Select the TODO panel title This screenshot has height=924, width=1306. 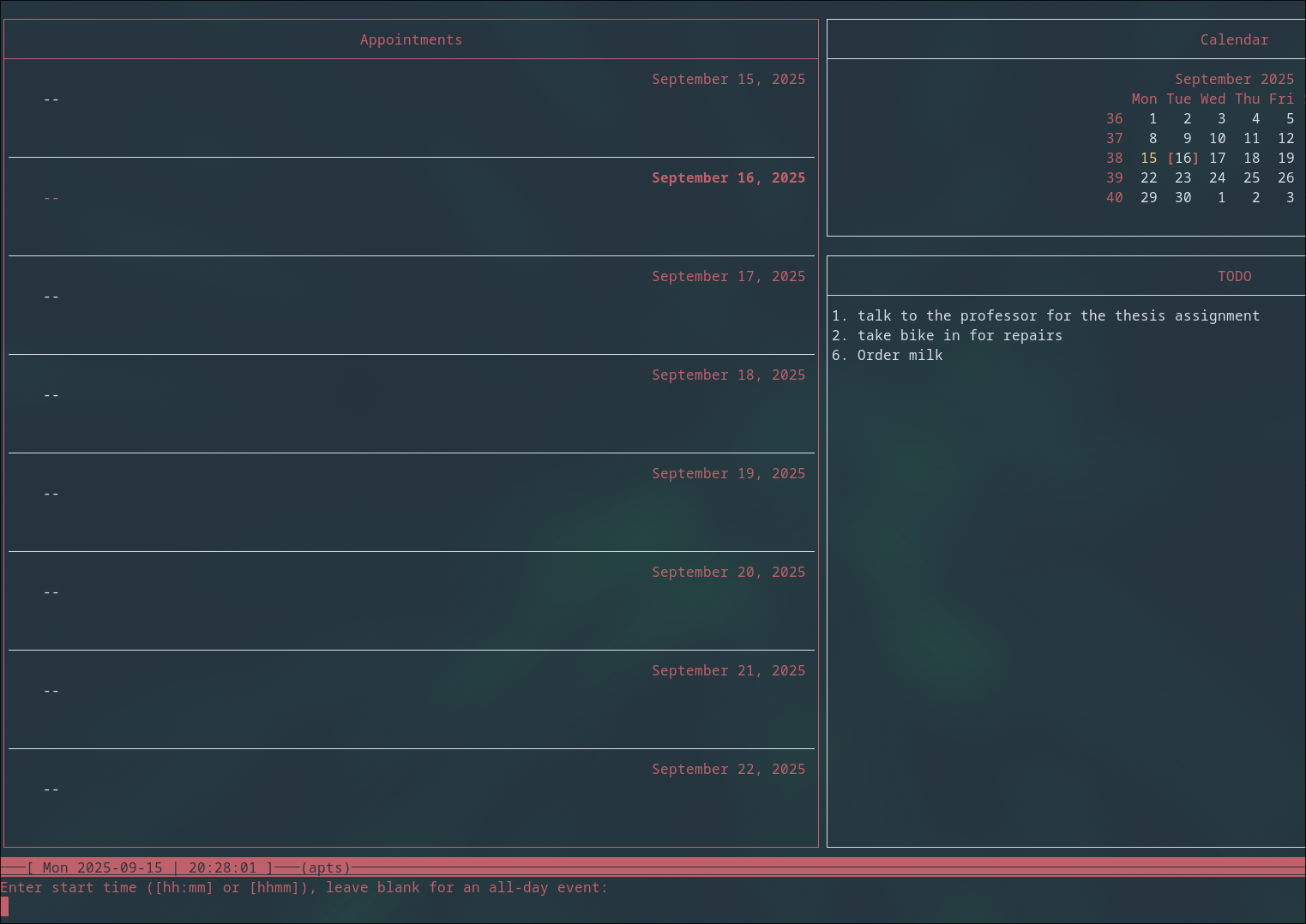point(1234,276)
